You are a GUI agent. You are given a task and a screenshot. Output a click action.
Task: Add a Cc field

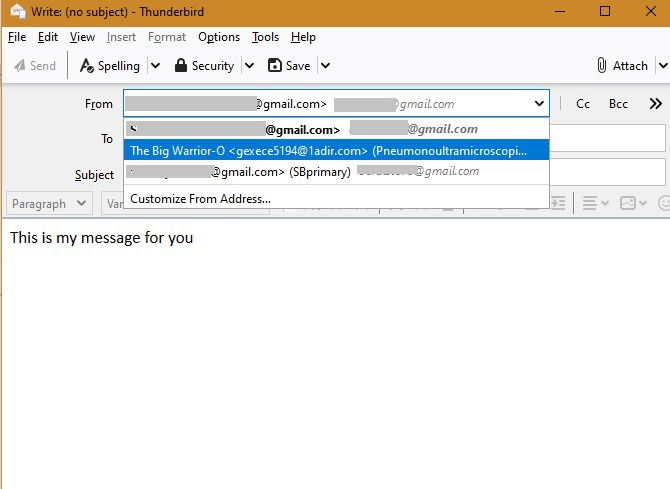pos(583,104)
